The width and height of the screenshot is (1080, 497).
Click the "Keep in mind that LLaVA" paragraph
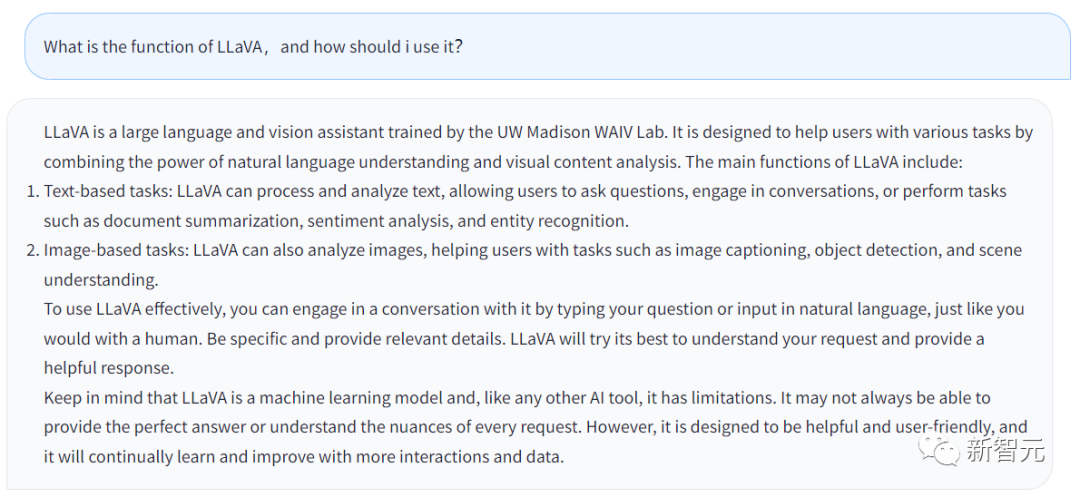[400, 398]
